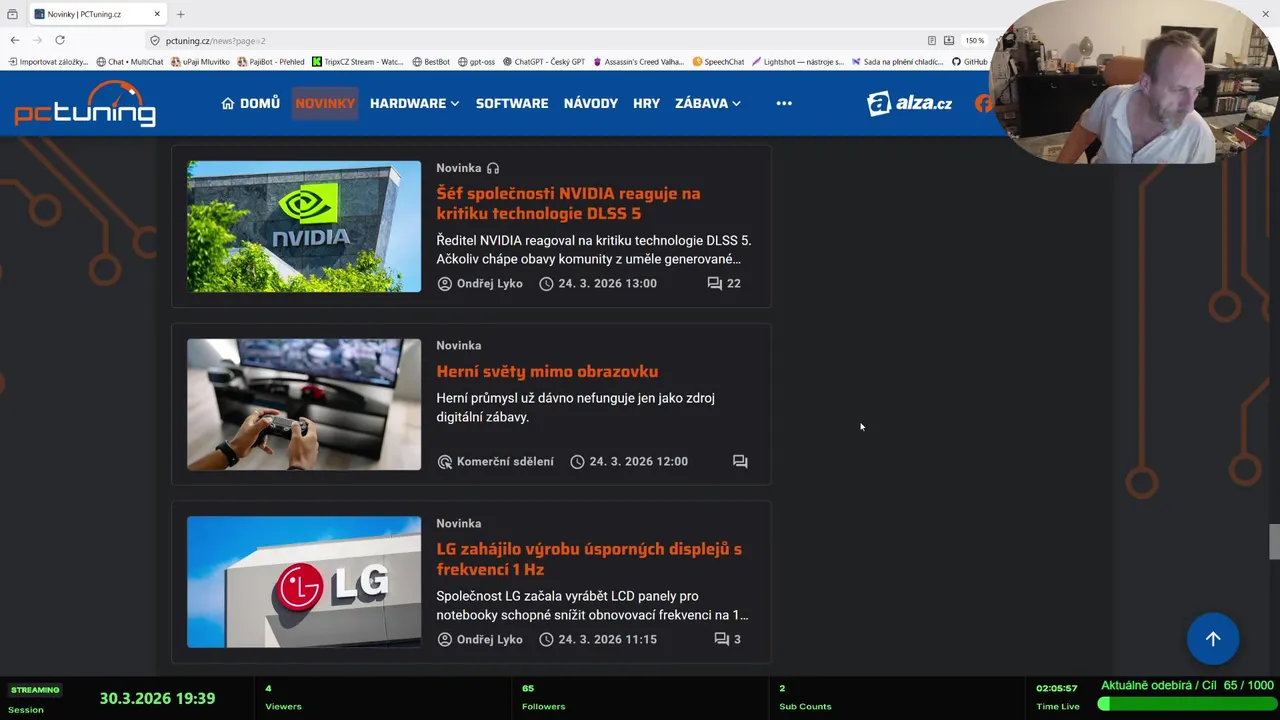Open article LG zahájilo výrobu úsporných displejů
The height and width of the screenshot is (720, 1280).
(x=589, y=559)
